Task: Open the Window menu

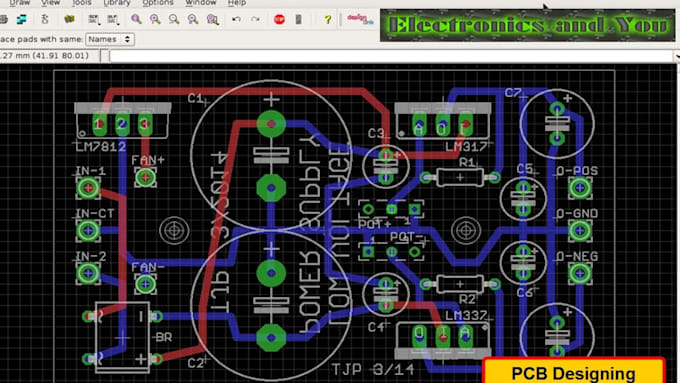Action: pos(200,3)
